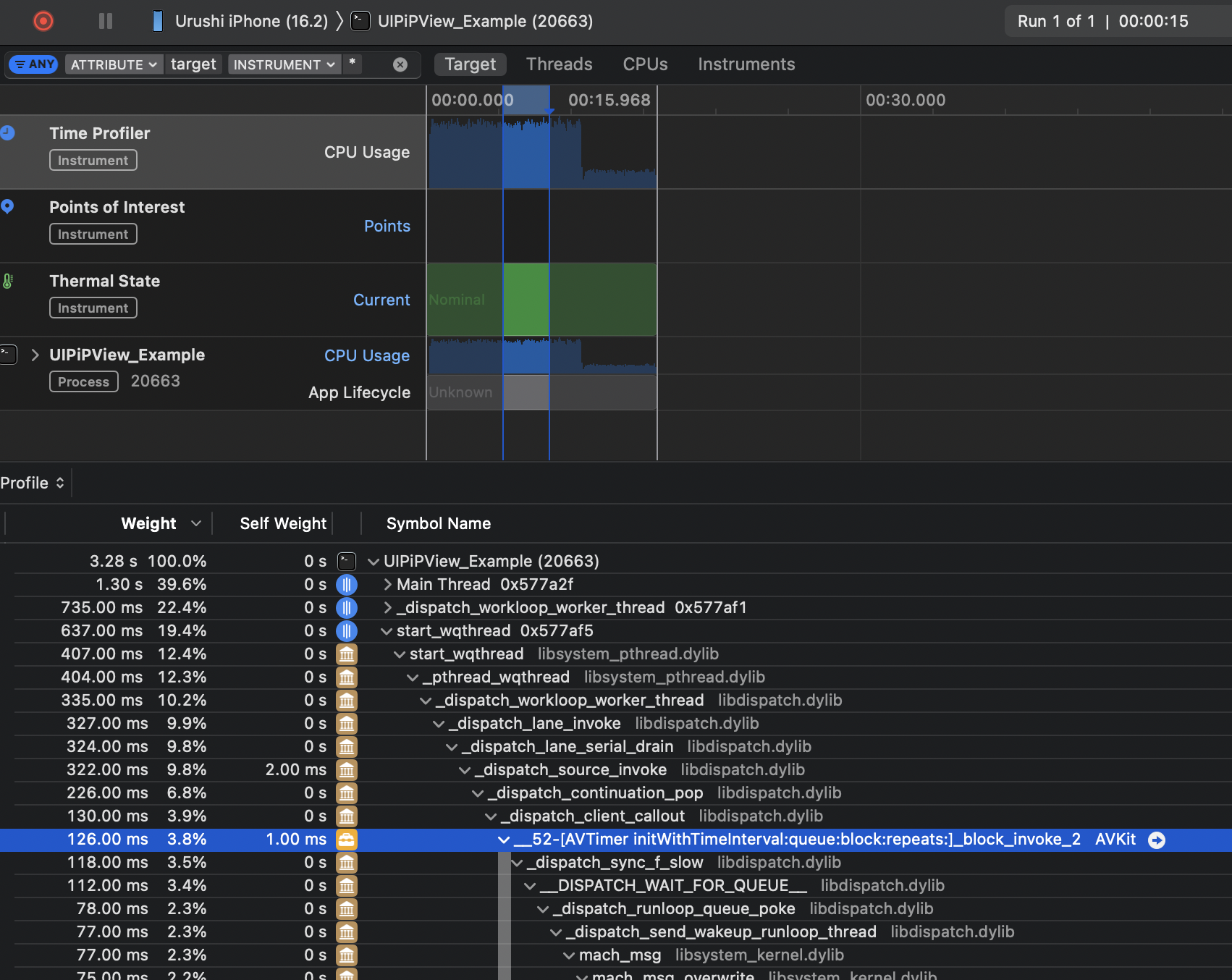Choose UIPiPView_Example (20663) process target
Viewport: 1232px width, 980px height.
click(472, 21)
